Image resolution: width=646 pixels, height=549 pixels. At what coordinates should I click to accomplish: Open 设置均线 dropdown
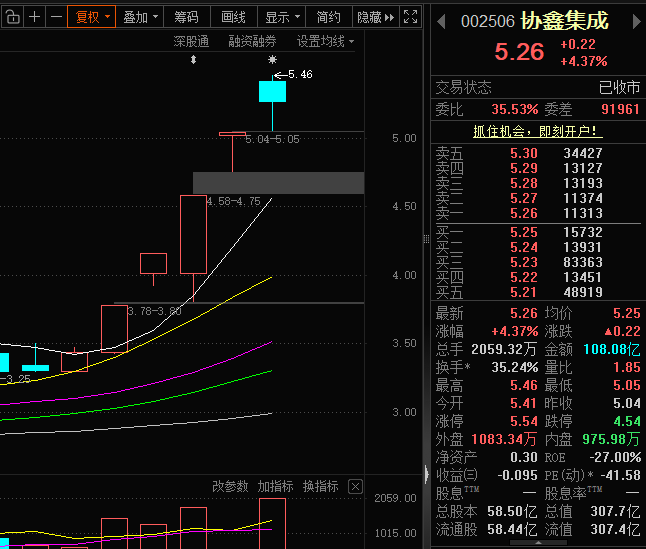click(325, 41)
